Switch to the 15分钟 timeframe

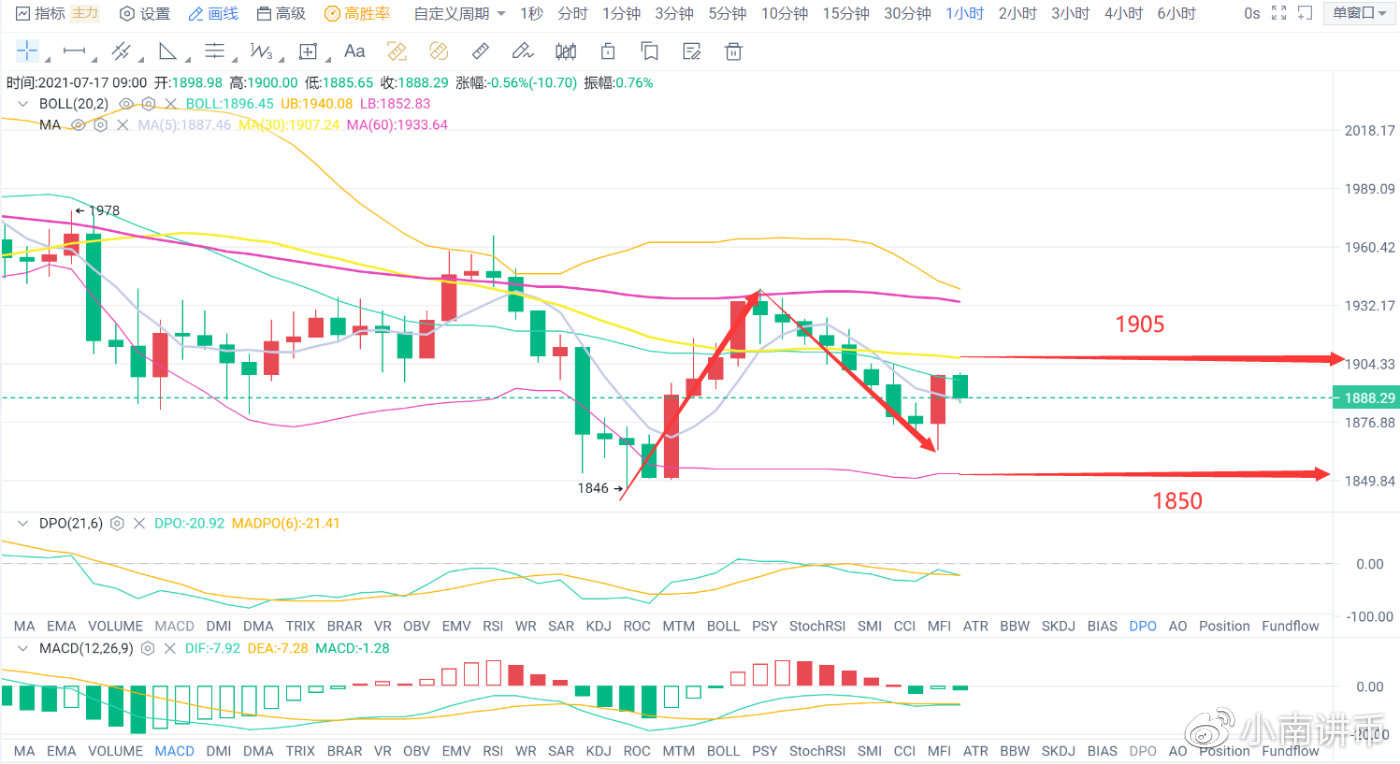point(846,14)
